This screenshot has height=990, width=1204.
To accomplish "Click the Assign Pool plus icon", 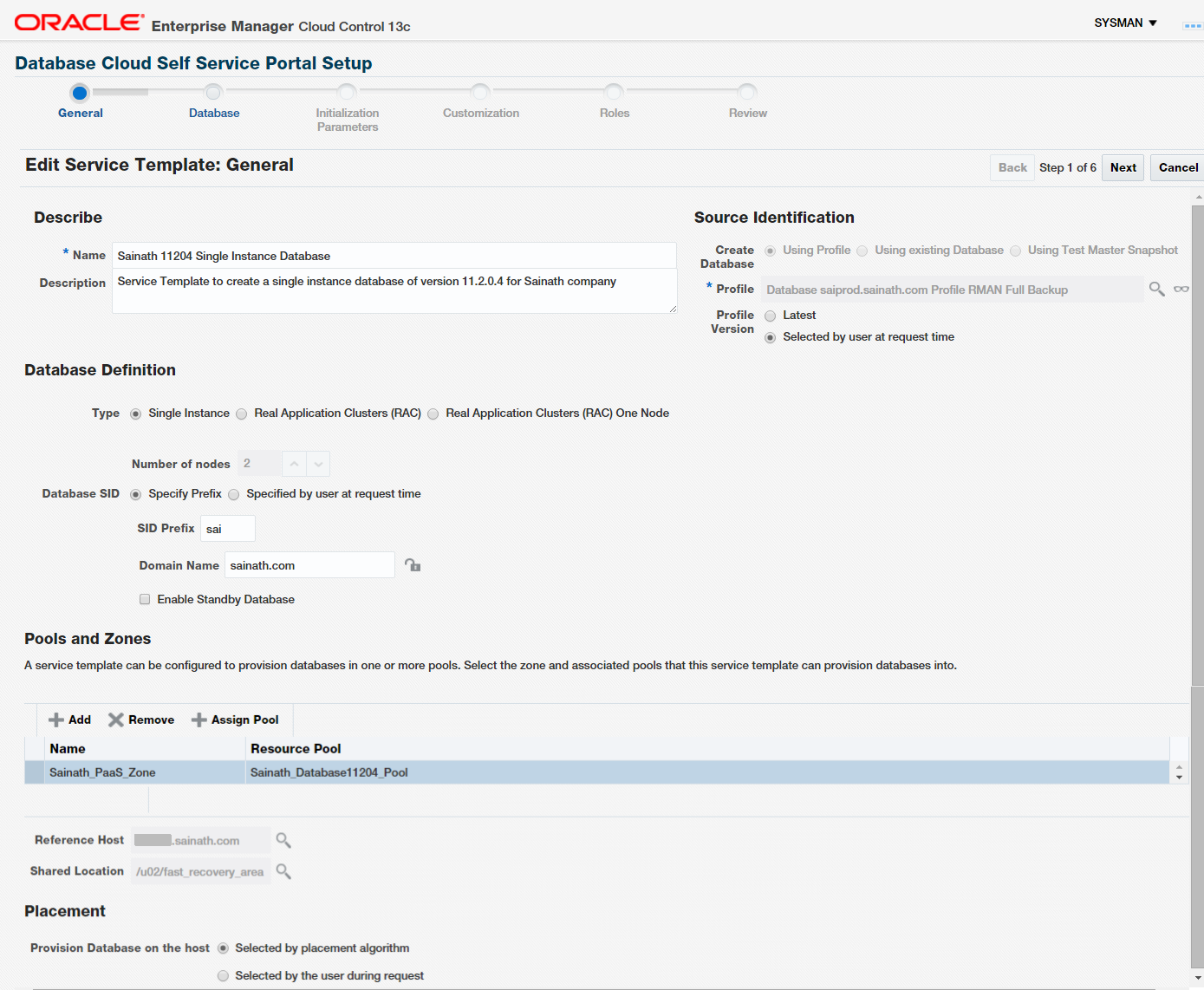I will (x=198, y=720).
